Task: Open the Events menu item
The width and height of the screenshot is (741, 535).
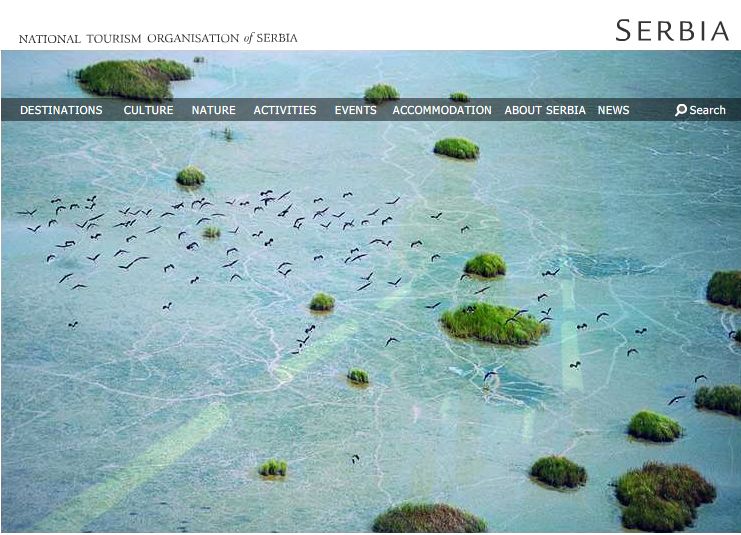Action: 355,110
